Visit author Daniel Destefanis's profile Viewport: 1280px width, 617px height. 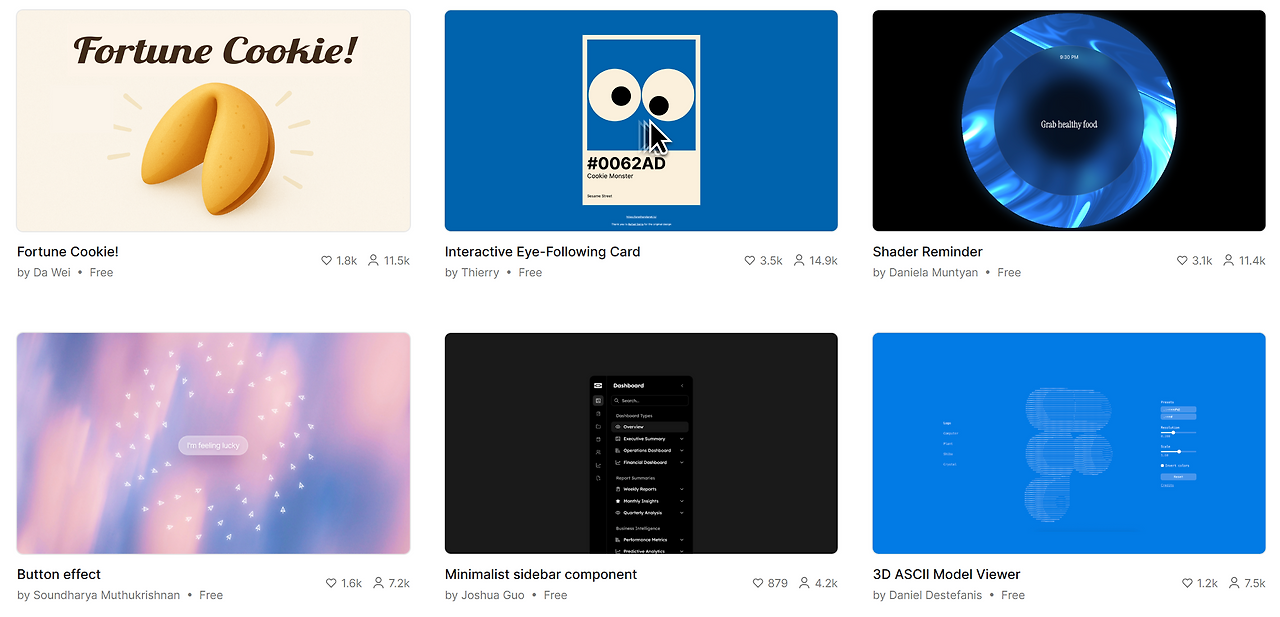coord(937,595)
